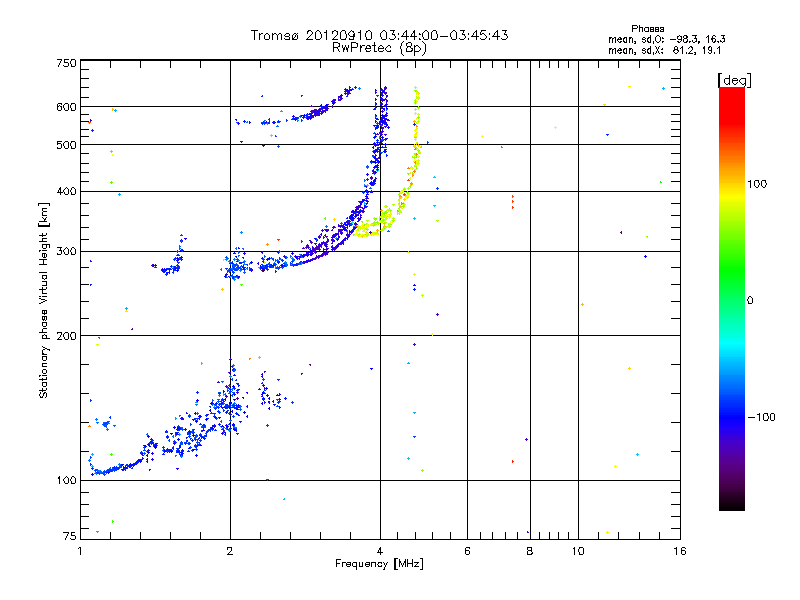Click the frequency axis tick label '2'
The height and width of the screenshot is (600, 800).
(x=230, y=551)
